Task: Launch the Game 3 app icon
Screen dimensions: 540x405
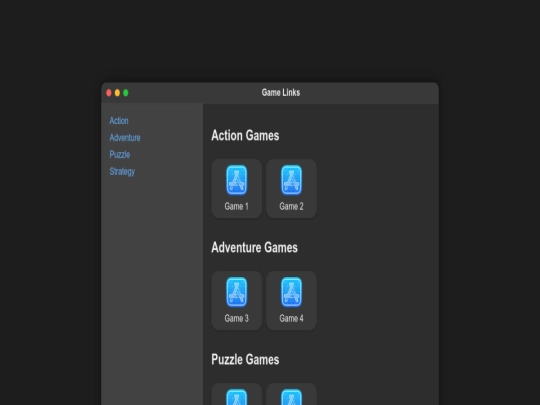Action: point(237,292)
